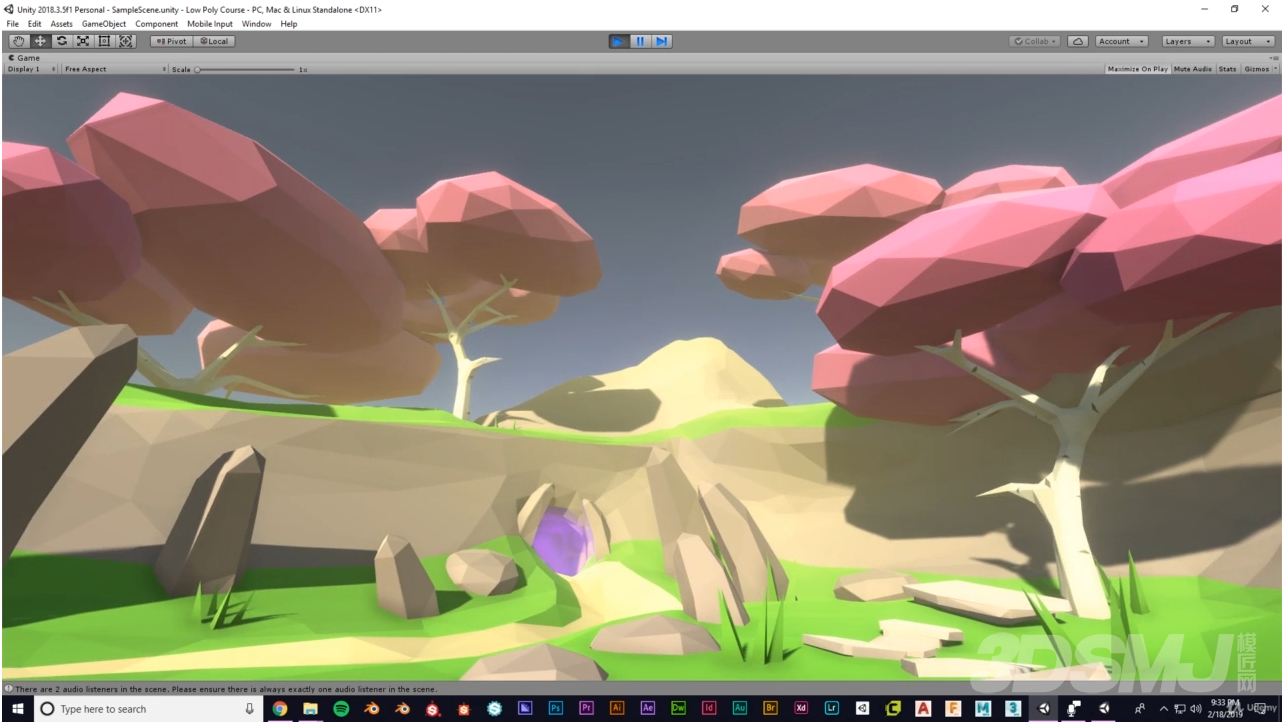Open the Window menu
This screenshot has width=1284, height=724.
(256, 24)
